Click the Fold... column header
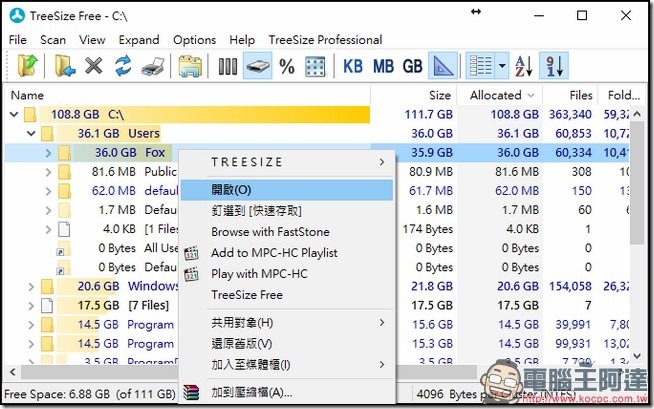654x409 pixels. [x=624, y=95]
